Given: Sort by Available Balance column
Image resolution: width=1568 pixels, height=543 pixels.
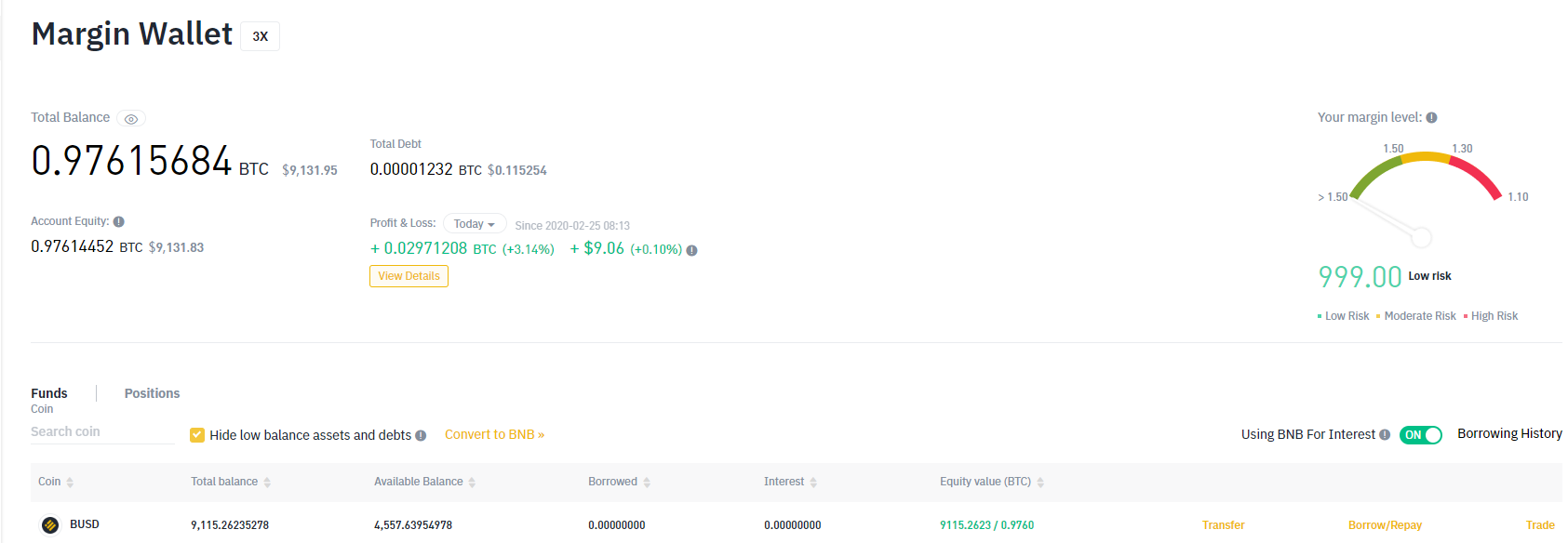Looking at the screenshot, I should (x=472, y=483).
